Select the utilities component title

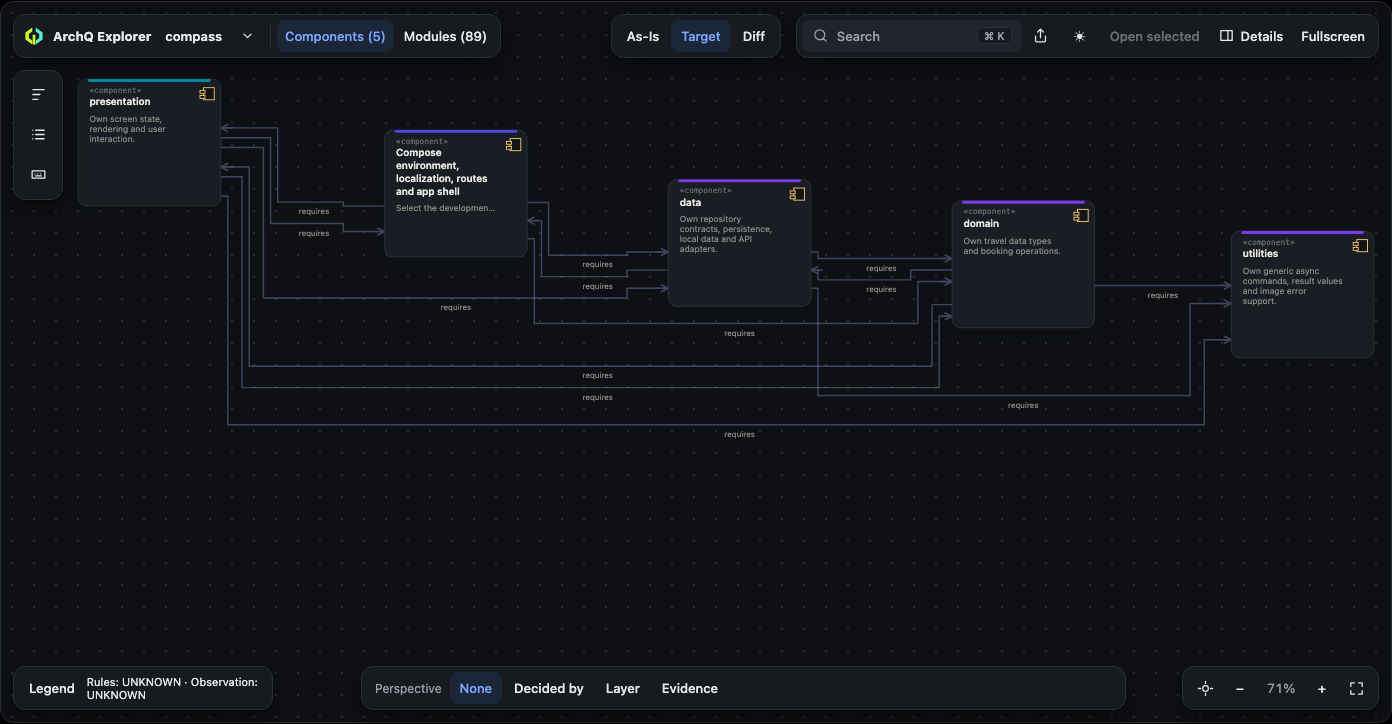[1260, 254]
